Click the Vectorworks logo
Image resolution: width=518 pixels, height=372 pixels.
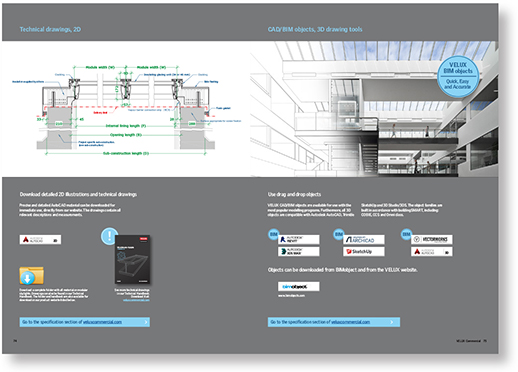click(x=432, y=239)
